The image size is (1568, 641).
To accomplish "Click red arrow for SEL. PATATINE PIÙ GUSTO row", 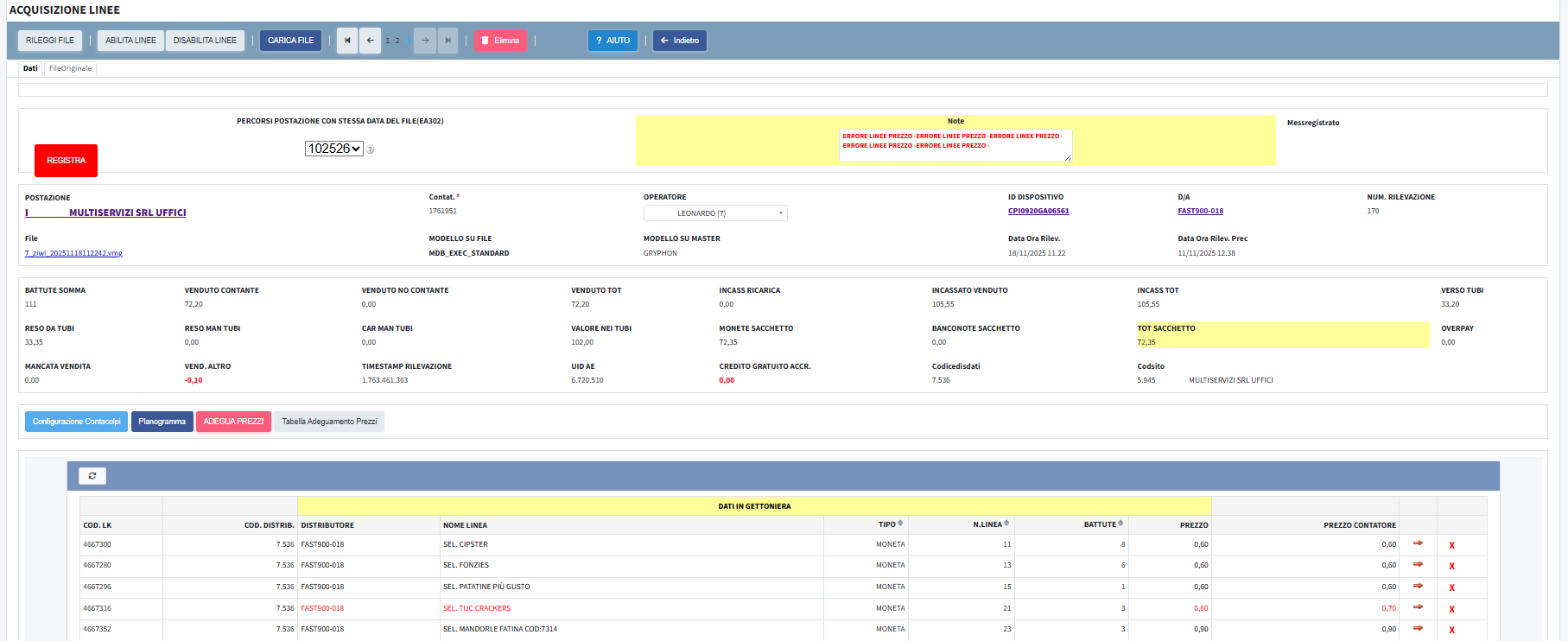I will (1418, 586).
